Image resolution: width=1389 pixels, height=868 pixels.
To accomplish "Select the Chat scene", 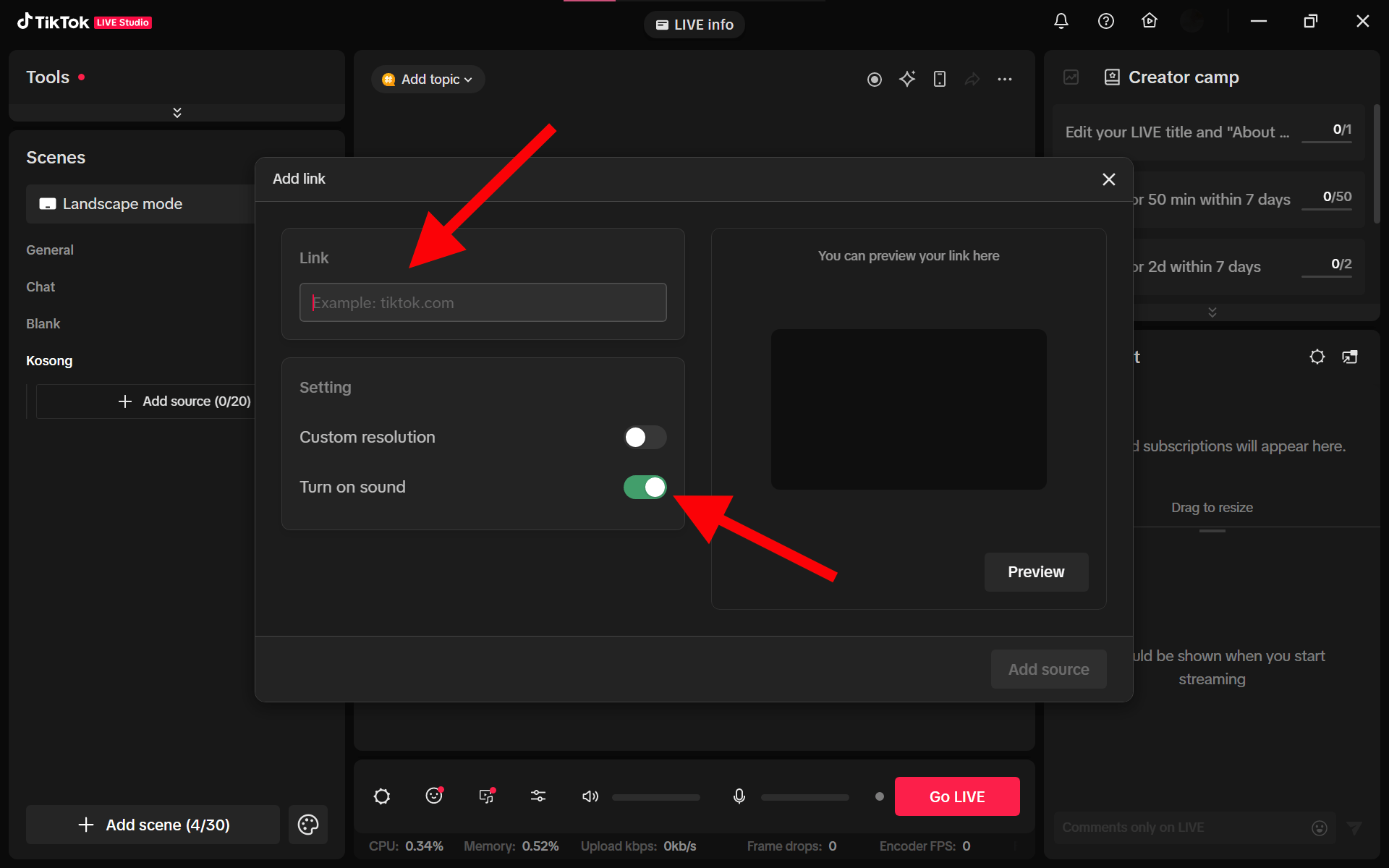I will click(x=41, y=287).
